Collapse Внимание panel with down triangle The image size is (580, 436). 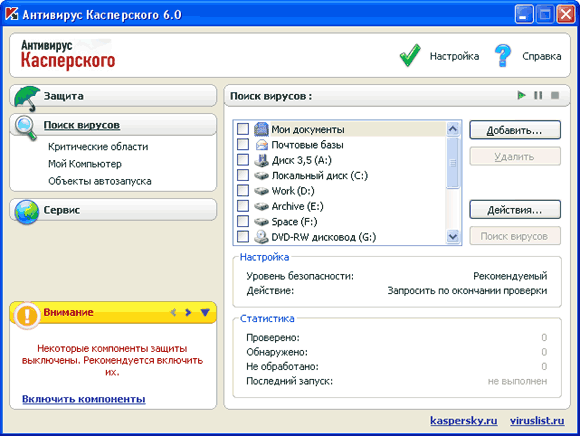pos(205,312)
